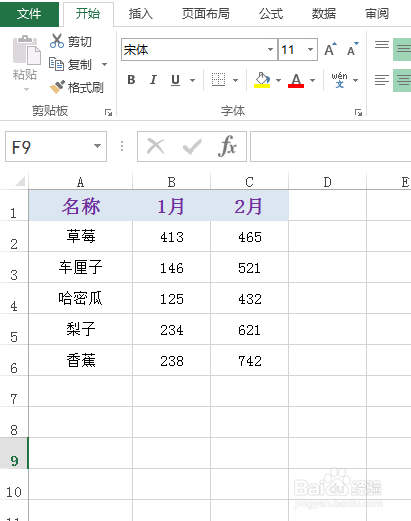Toggle Bold formatting

[131, 80]
